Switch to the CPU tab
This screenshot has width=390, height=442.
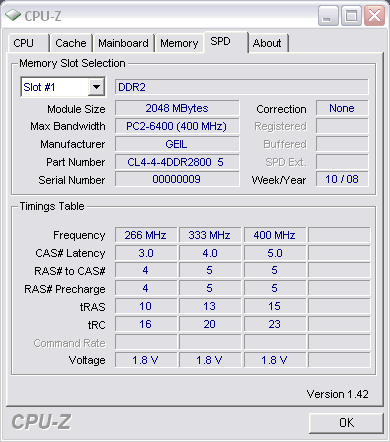point(28,43)
